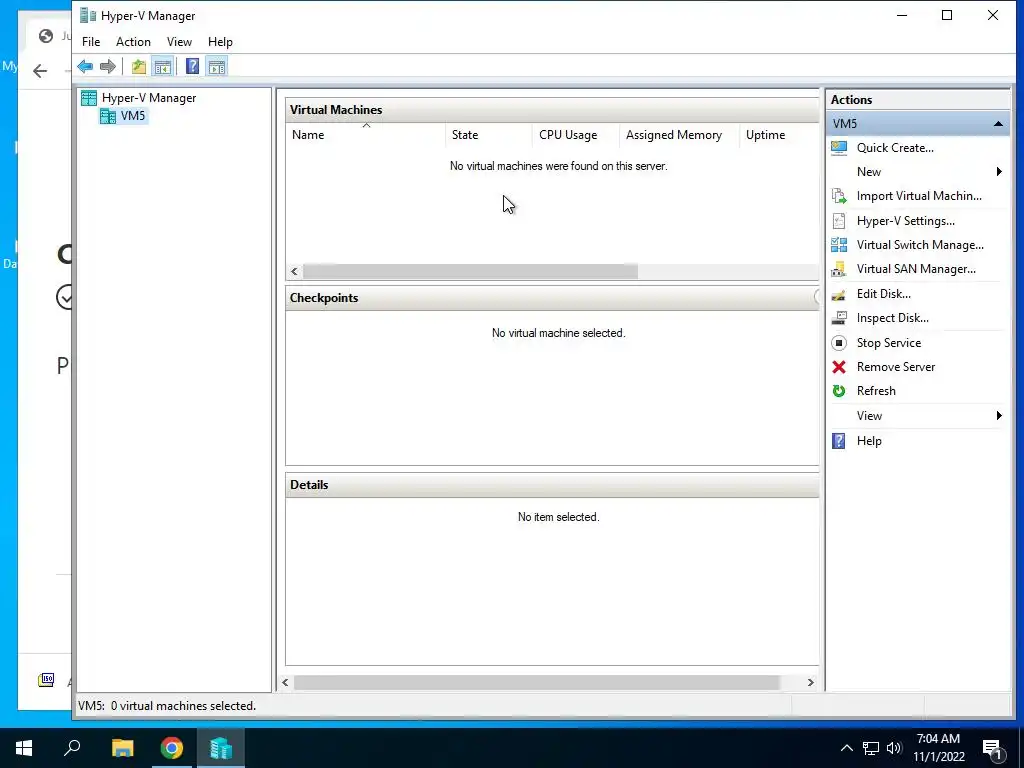
Task: Open the Help menu in menu bar
Action: coord(220,42)
